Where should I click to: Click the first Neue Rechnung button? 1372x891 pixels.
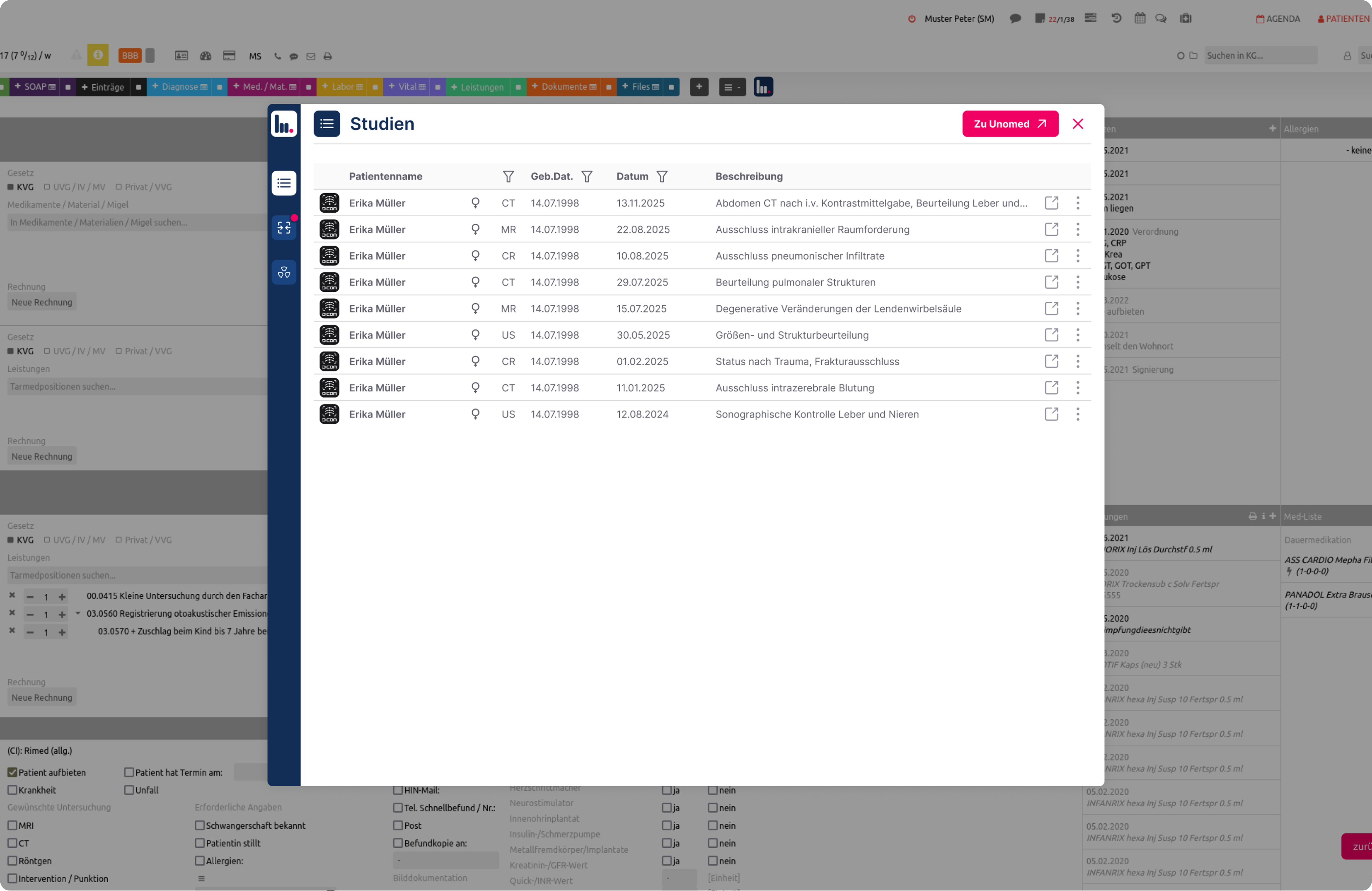(x=42, y=302)
